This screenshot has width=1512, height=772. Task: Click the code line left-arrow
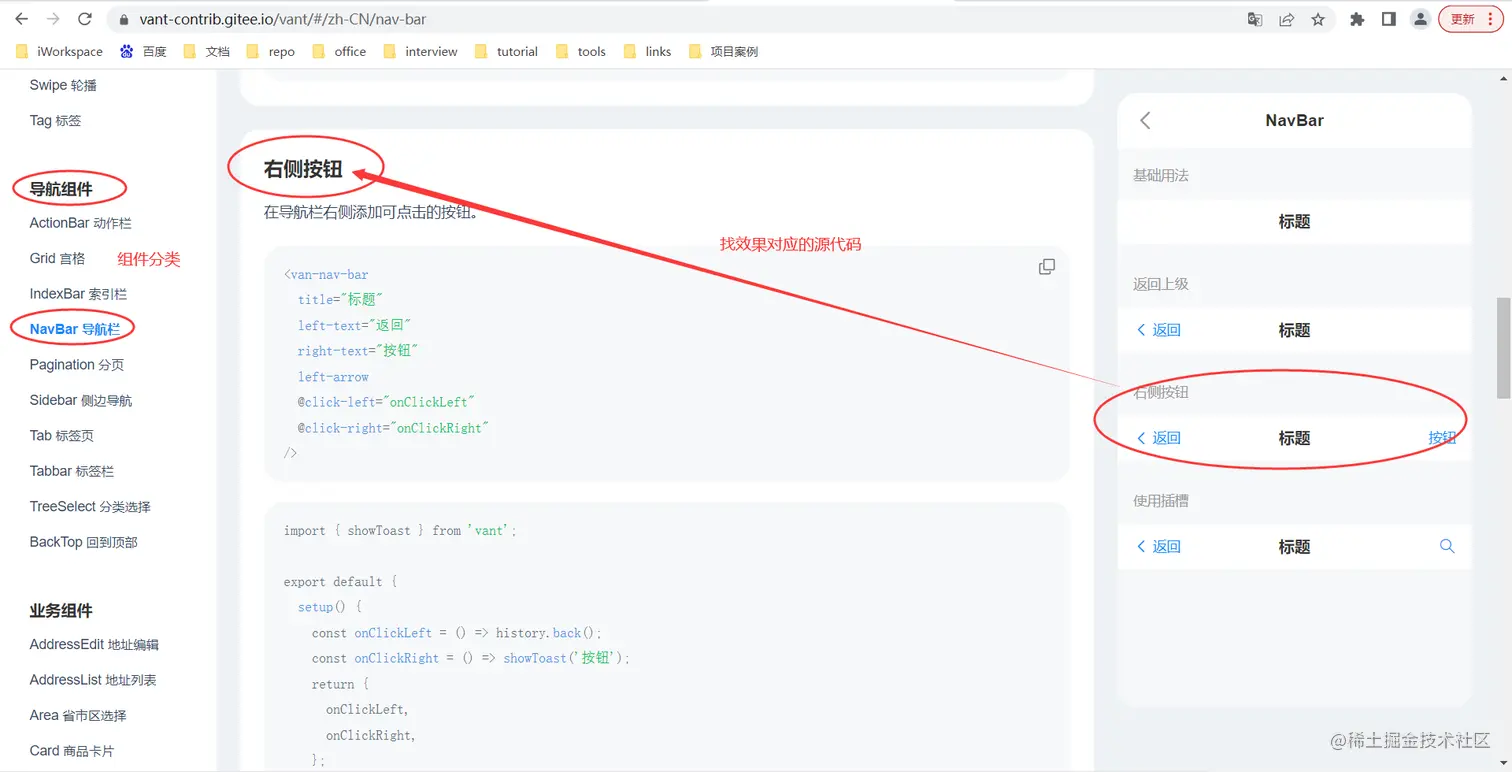tap(333, 377)
